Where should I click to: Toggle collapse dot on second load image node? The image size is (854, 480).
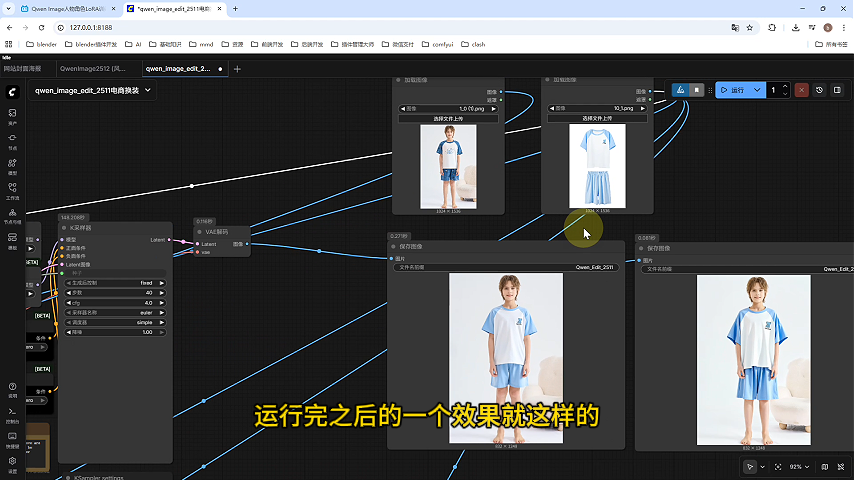[x=547, y=80]
